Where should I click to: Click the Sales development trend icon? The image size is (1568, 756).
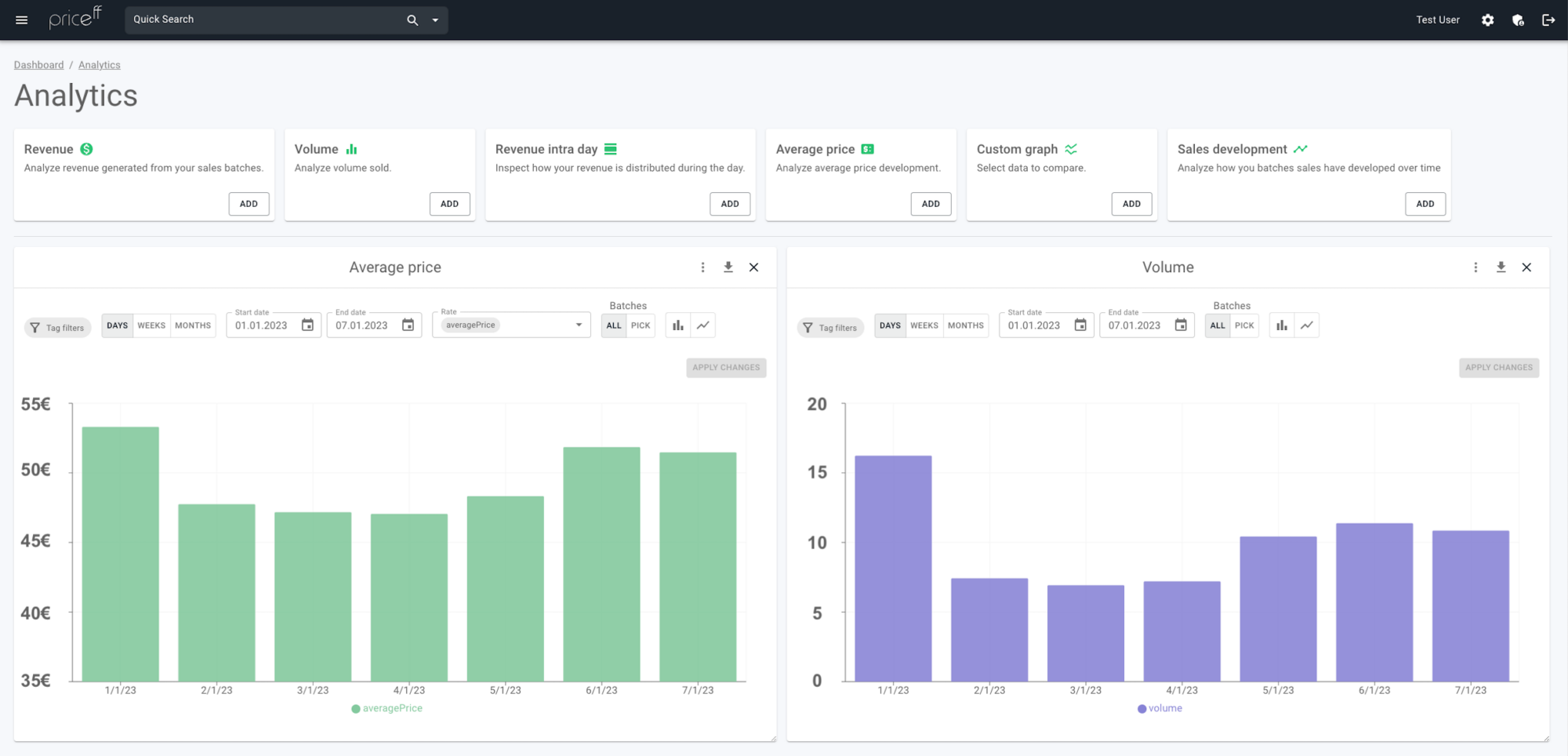(x=1301, y=149)
